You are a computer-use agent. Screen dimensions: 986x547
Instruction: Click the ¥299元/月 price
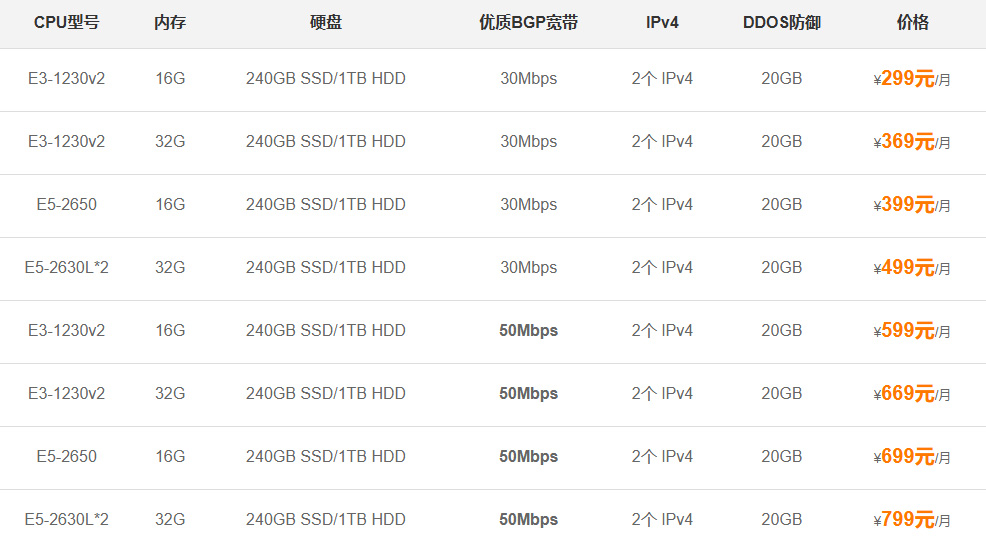[911, 79]
